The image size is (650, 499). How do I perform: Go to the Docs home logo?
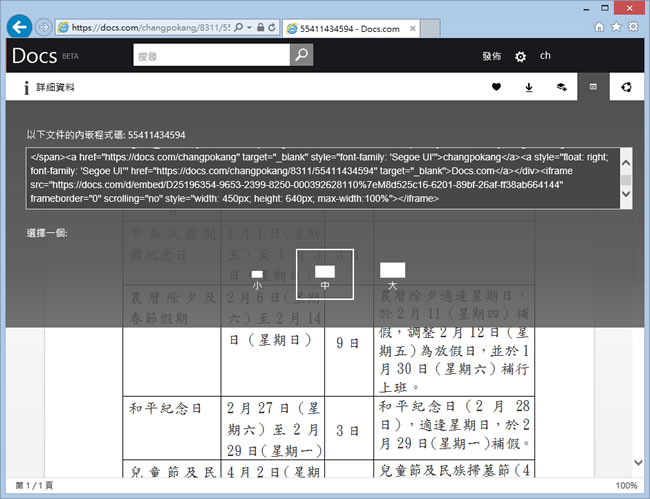point(34,56)
